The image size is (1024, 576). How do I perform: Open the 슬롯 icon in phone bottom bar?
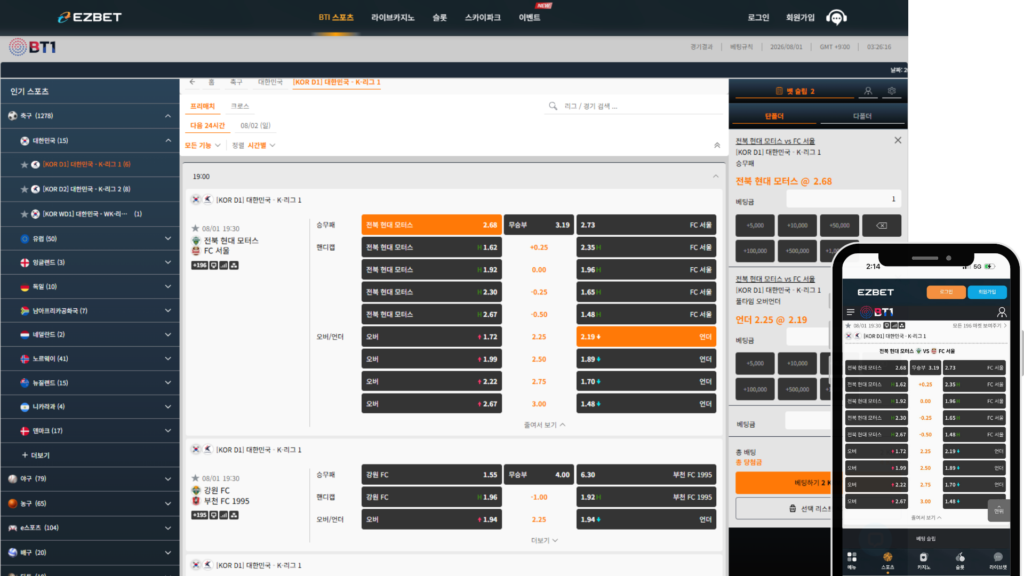click(960, 557)
